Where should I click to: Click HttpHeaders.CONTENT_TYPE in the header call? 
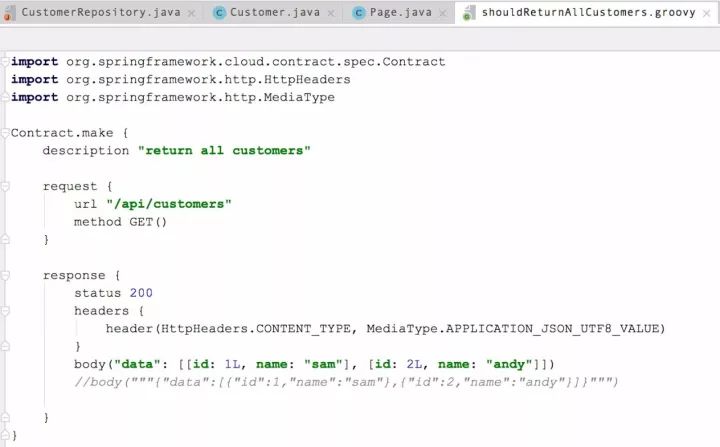point(255,328)
